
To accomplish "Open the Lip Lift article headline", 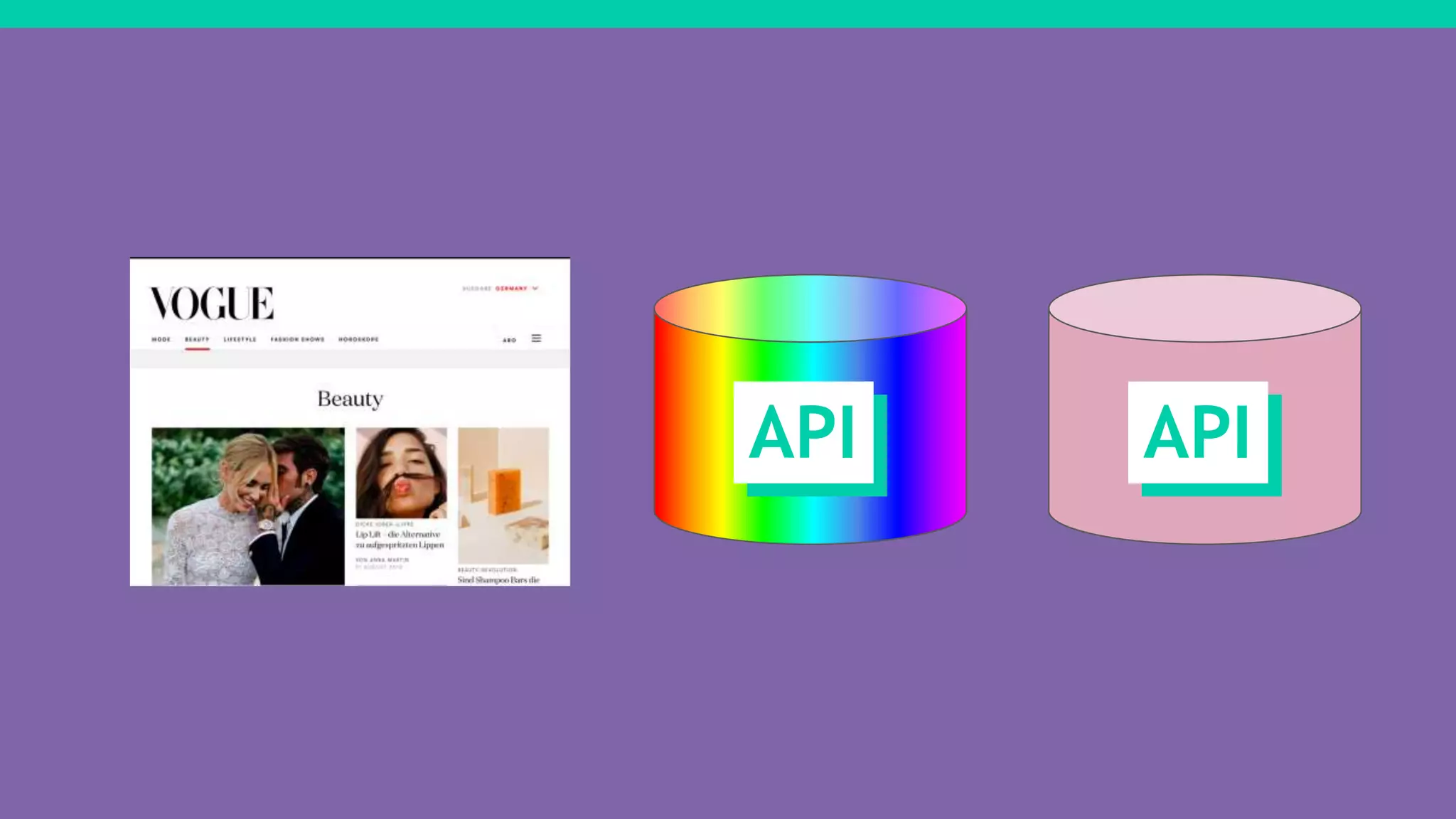I will coord(400,540).
